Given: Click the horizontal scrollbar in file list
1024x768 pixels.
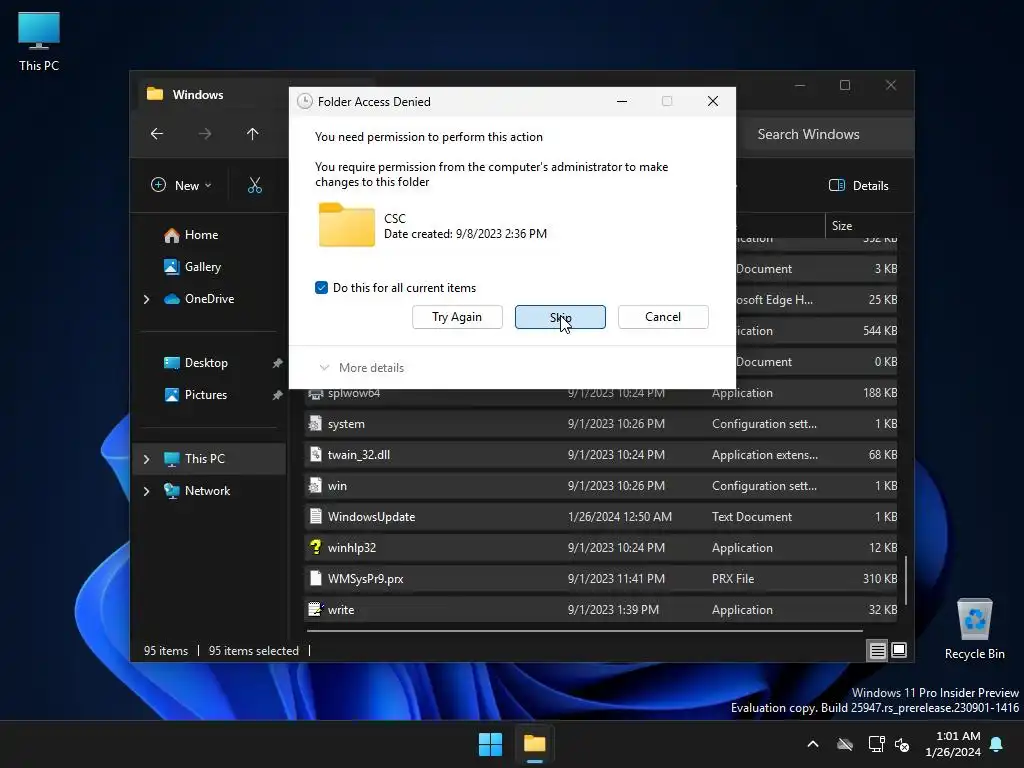Looking at the screenshot, I should (584, 632).
